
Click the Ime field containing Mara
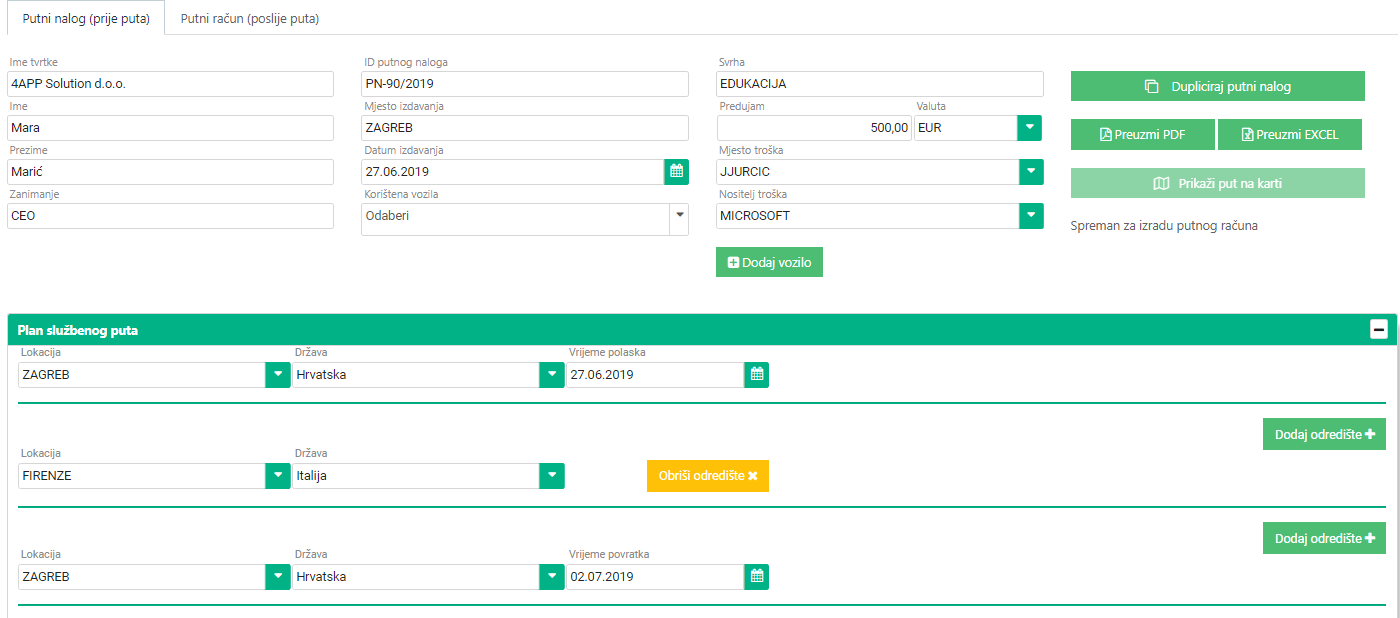[x=170, y=128]
